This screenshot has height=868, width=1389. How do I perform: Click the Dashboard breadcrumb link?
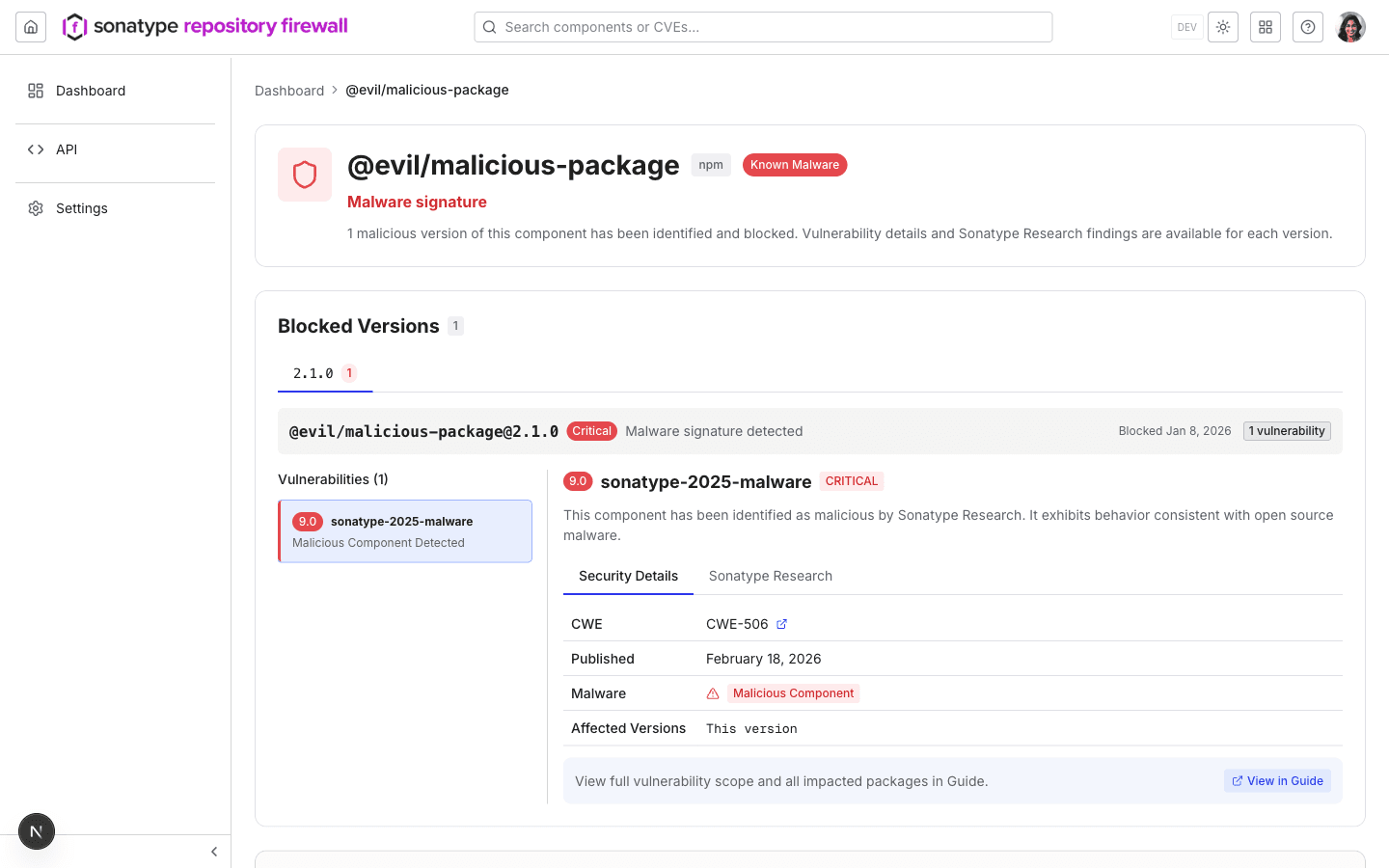point(289,91)
